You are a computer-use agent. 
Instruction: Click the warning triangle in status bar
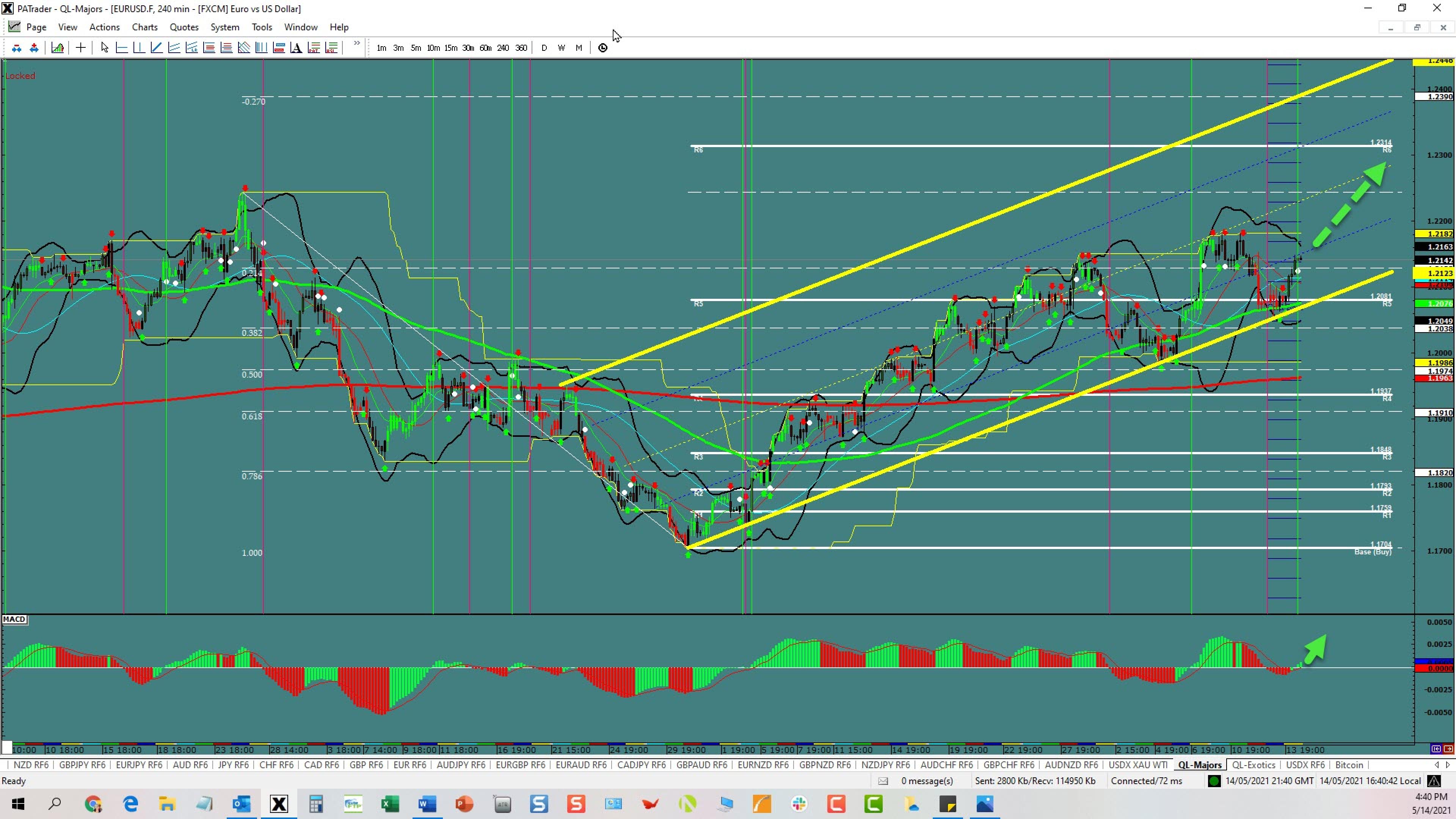click(1434, 781)
